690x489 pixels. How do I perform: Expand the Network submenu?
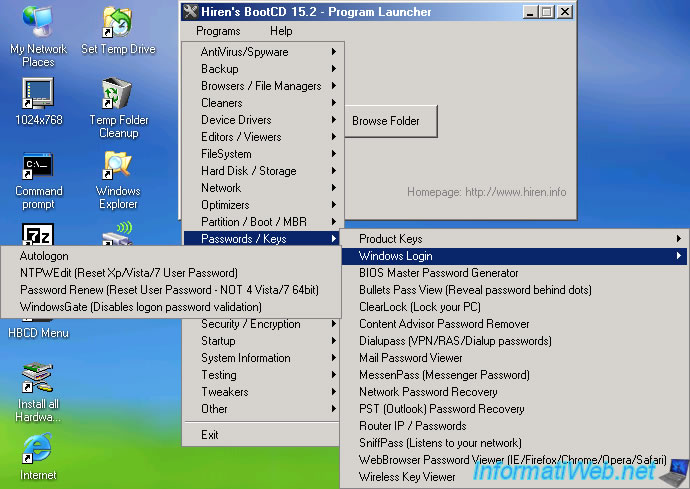pyautogui.click(x=262, y=188)
